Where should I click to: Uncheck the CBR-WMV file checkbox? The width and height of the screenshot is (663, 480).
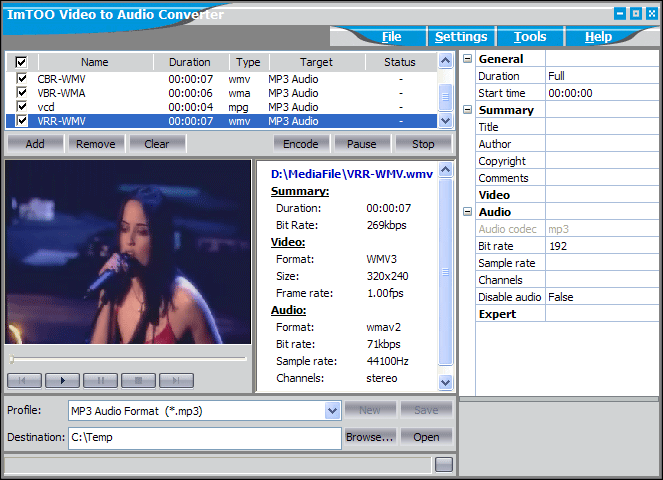pos(22,78)
